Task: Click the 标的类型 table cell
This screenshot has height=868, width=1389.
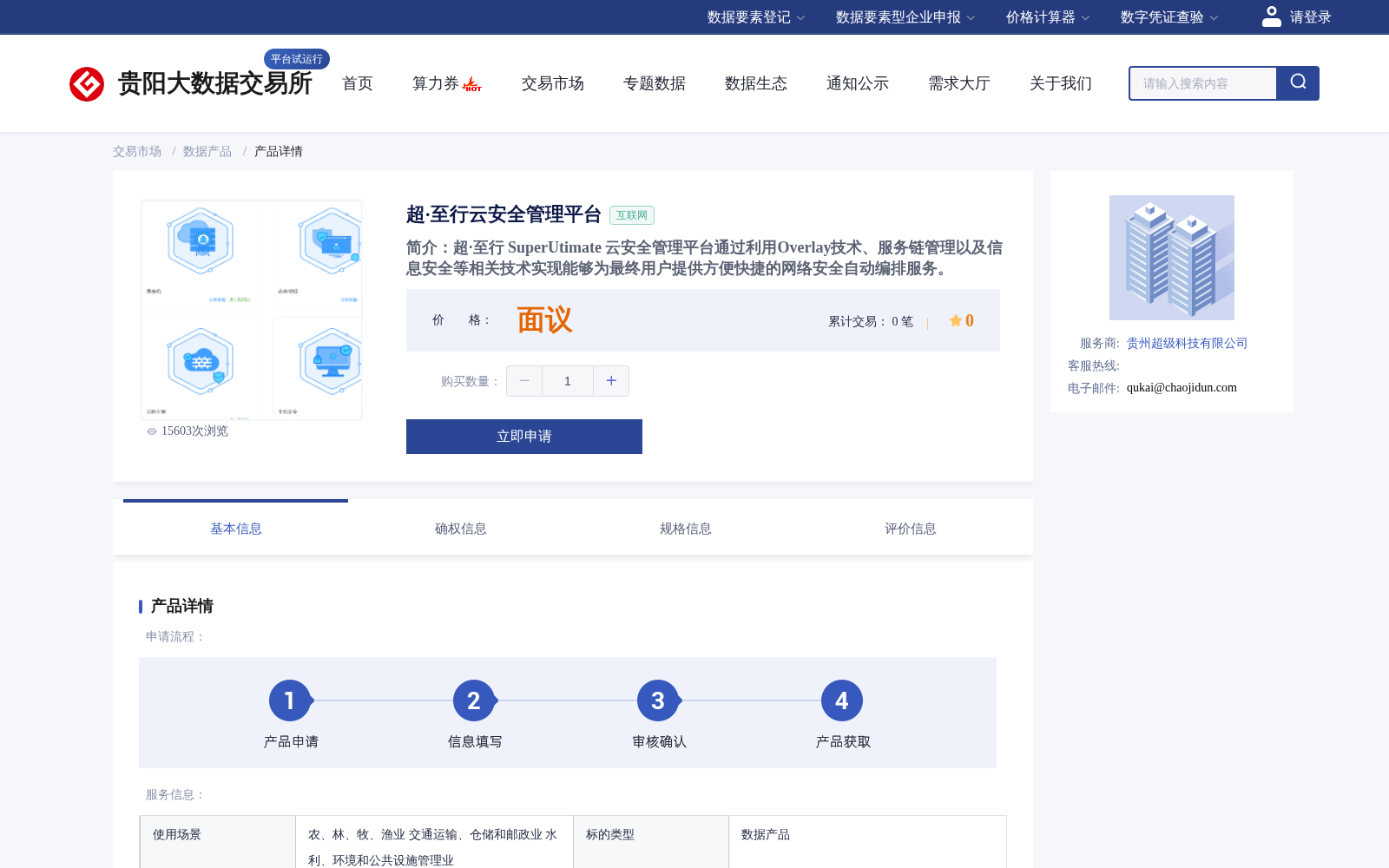Action: click(651, 842)
